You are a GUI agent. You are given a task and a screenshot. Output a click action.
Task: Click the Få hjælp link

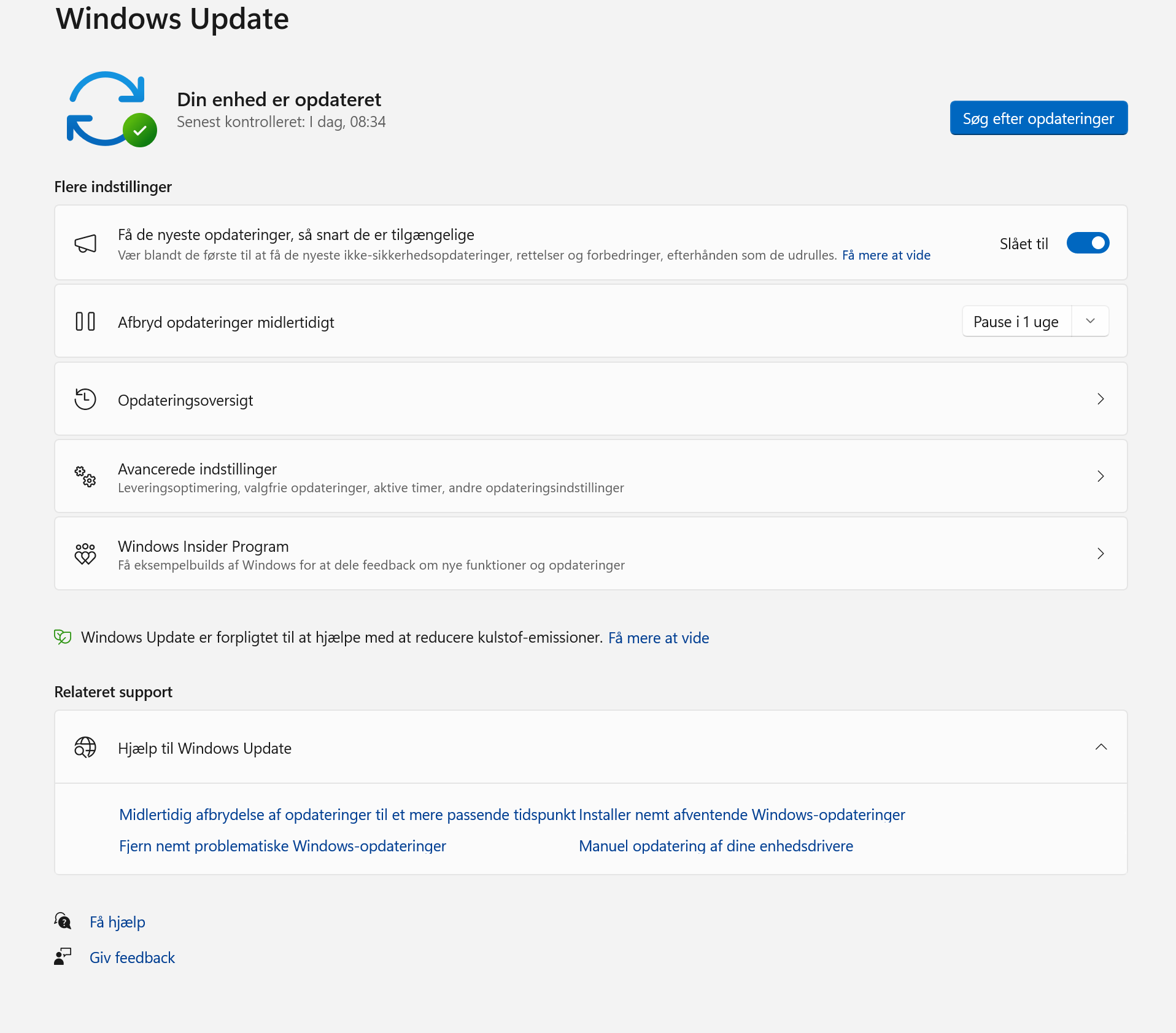[x=117, y=922]
